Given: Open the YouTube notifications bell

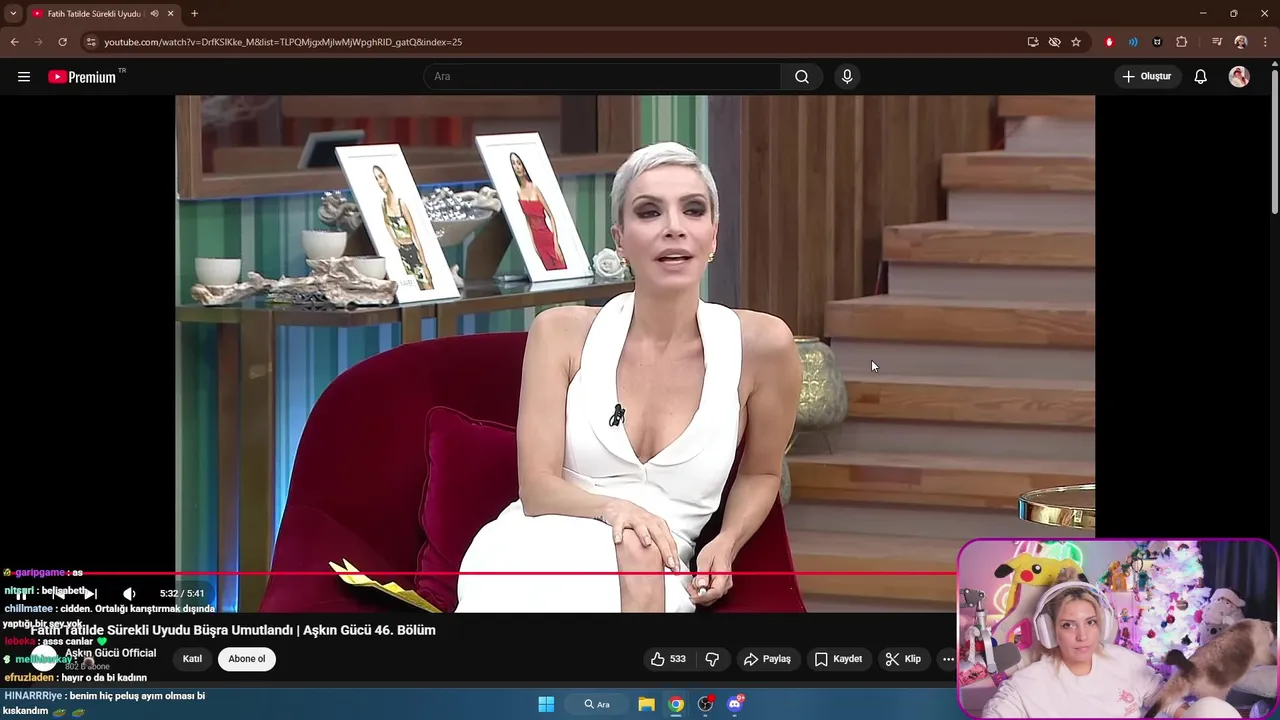Looking at the screenshot, I should pos(1201,77).
